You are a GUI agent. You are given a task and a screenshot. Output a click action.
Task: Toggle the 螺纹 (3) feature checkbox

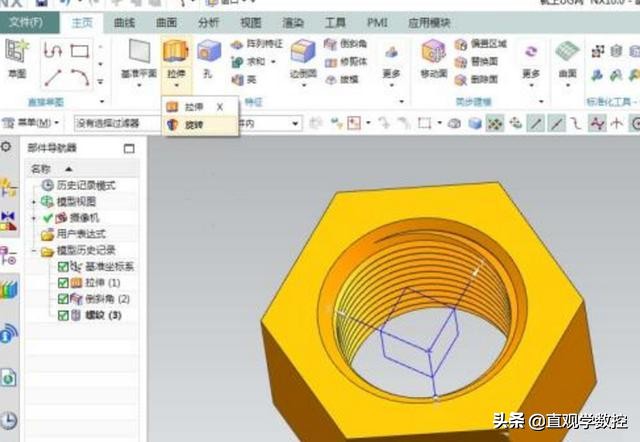click(x=63, y=315)
